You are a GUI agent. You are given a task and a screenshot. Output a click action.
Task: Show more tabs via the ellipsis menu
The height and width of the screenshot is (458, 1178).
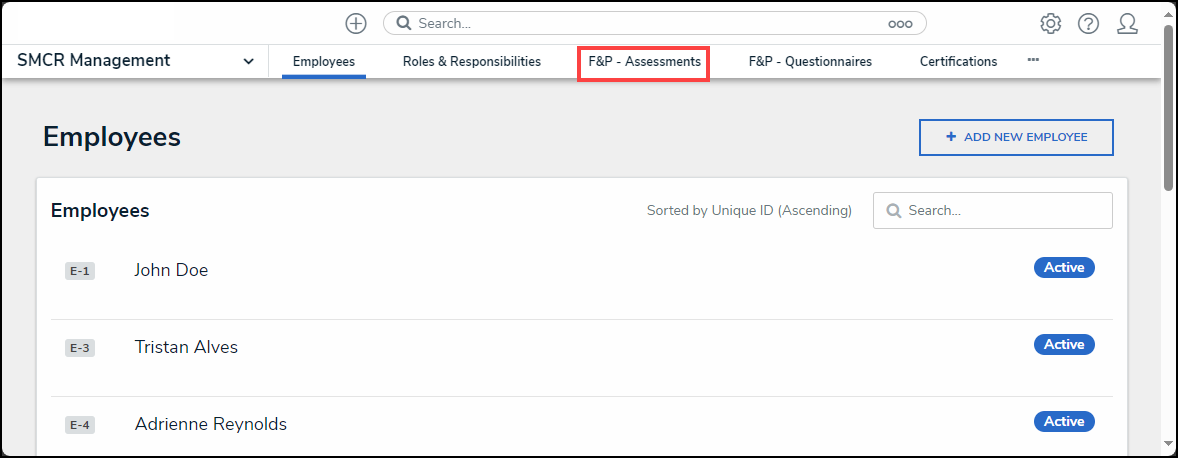pyautogui.click(x=1033, y=61)
